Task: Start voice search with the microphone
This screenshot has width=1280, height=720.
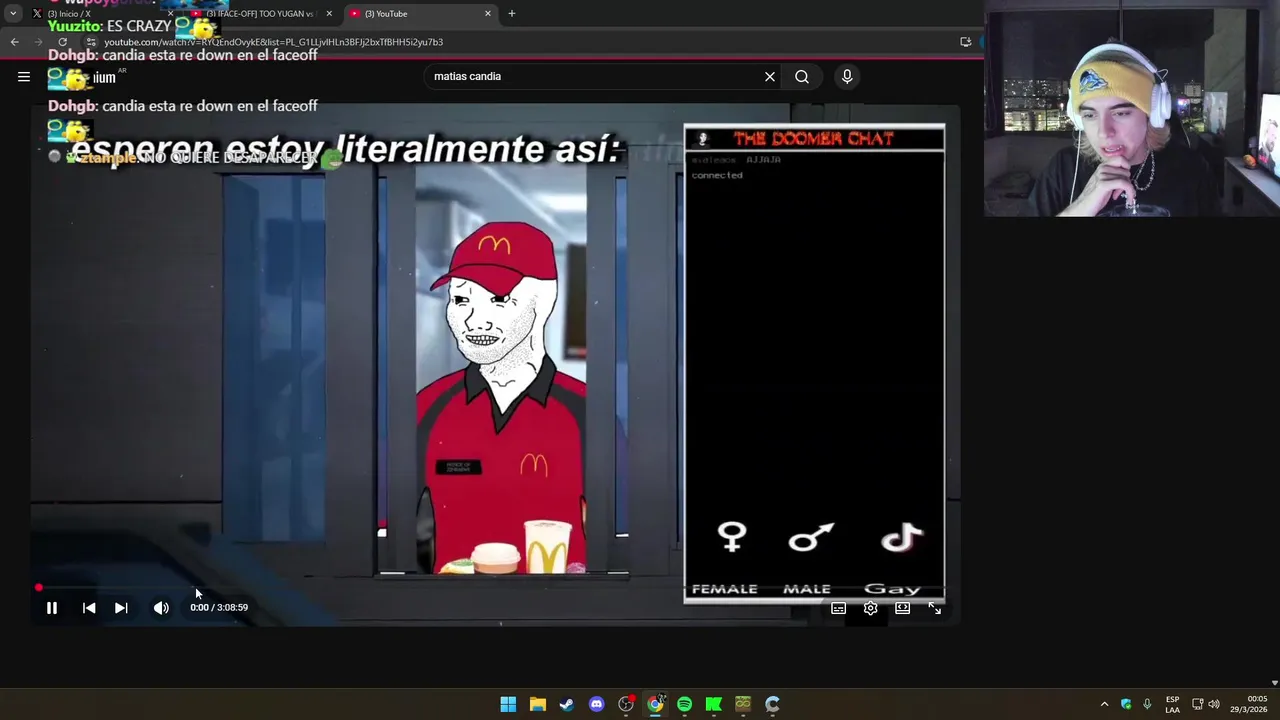Action: pos(847,76)
